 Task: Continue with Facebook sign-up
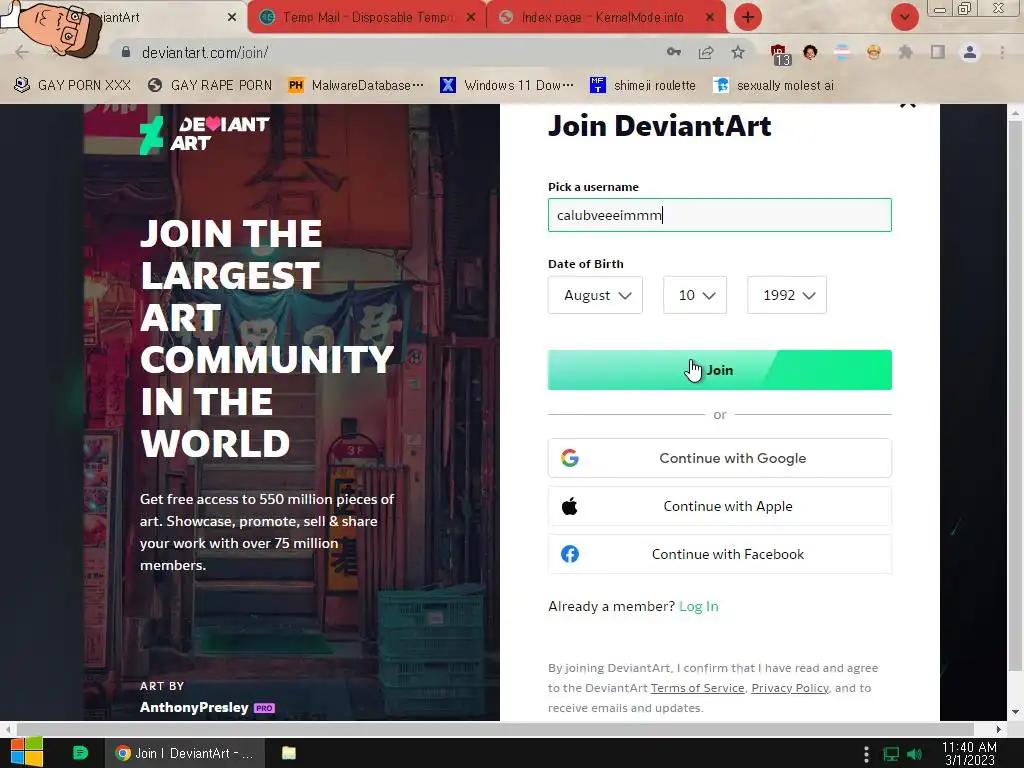tap(720, 554)
